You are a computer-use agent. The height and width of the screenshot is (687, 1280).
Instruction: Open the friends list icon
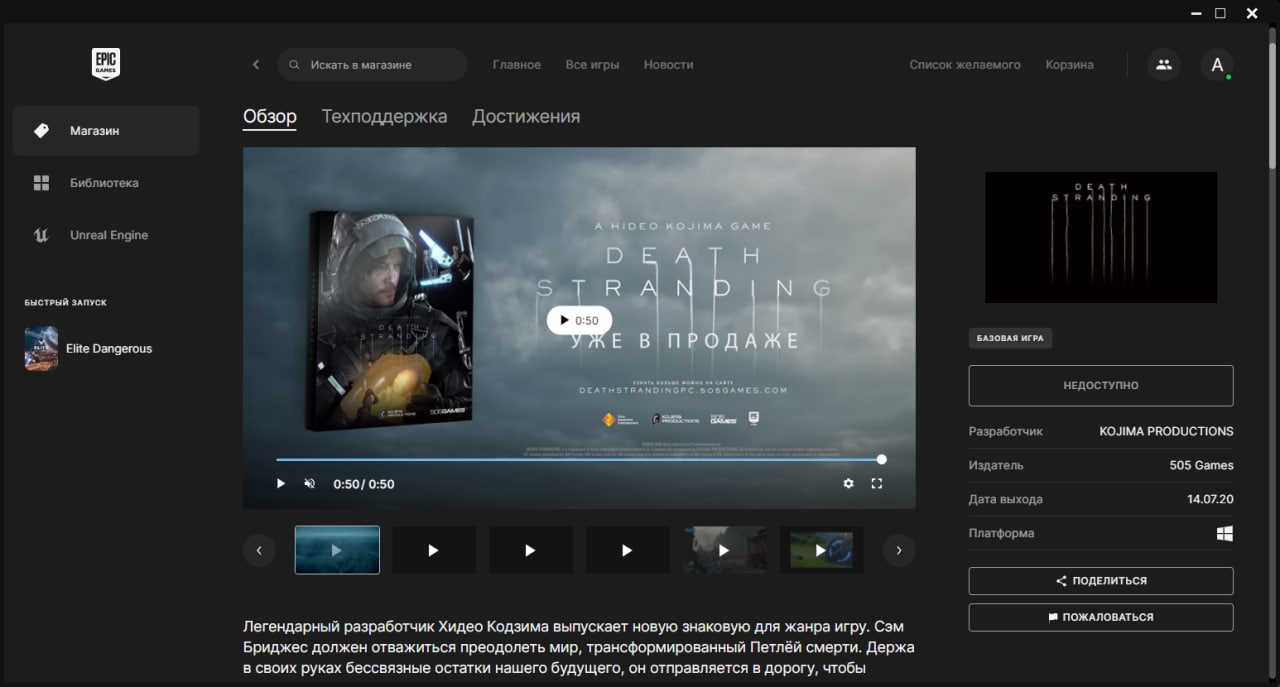[1163, 64]
